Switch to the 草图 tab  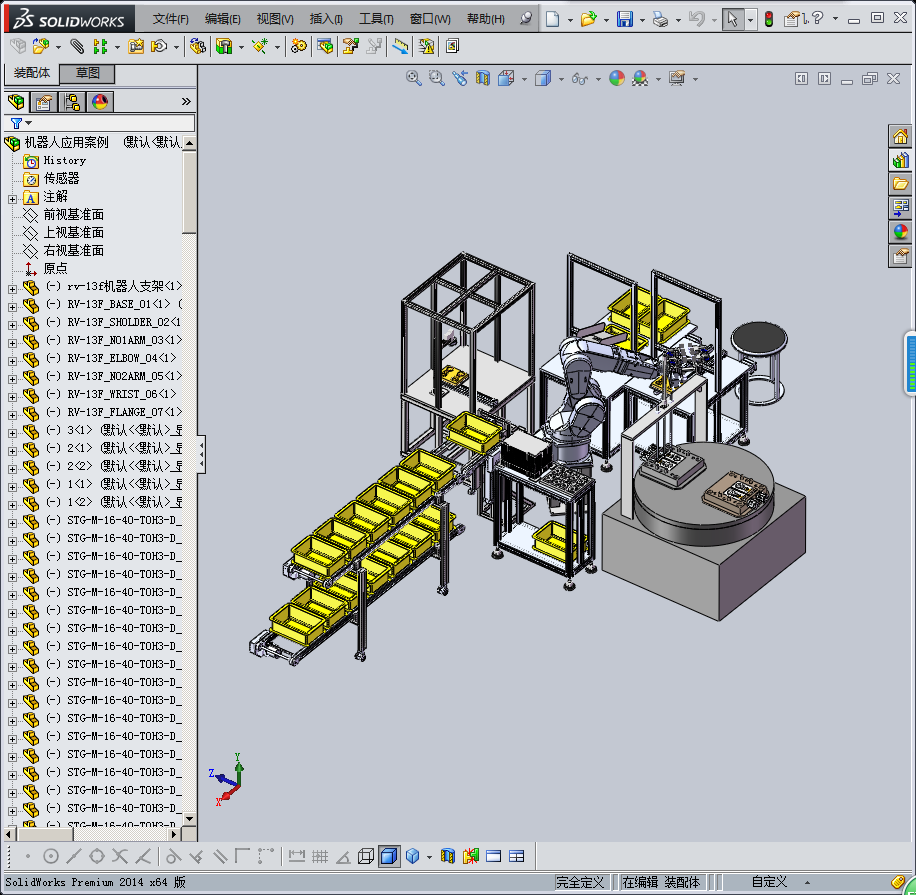88,73
